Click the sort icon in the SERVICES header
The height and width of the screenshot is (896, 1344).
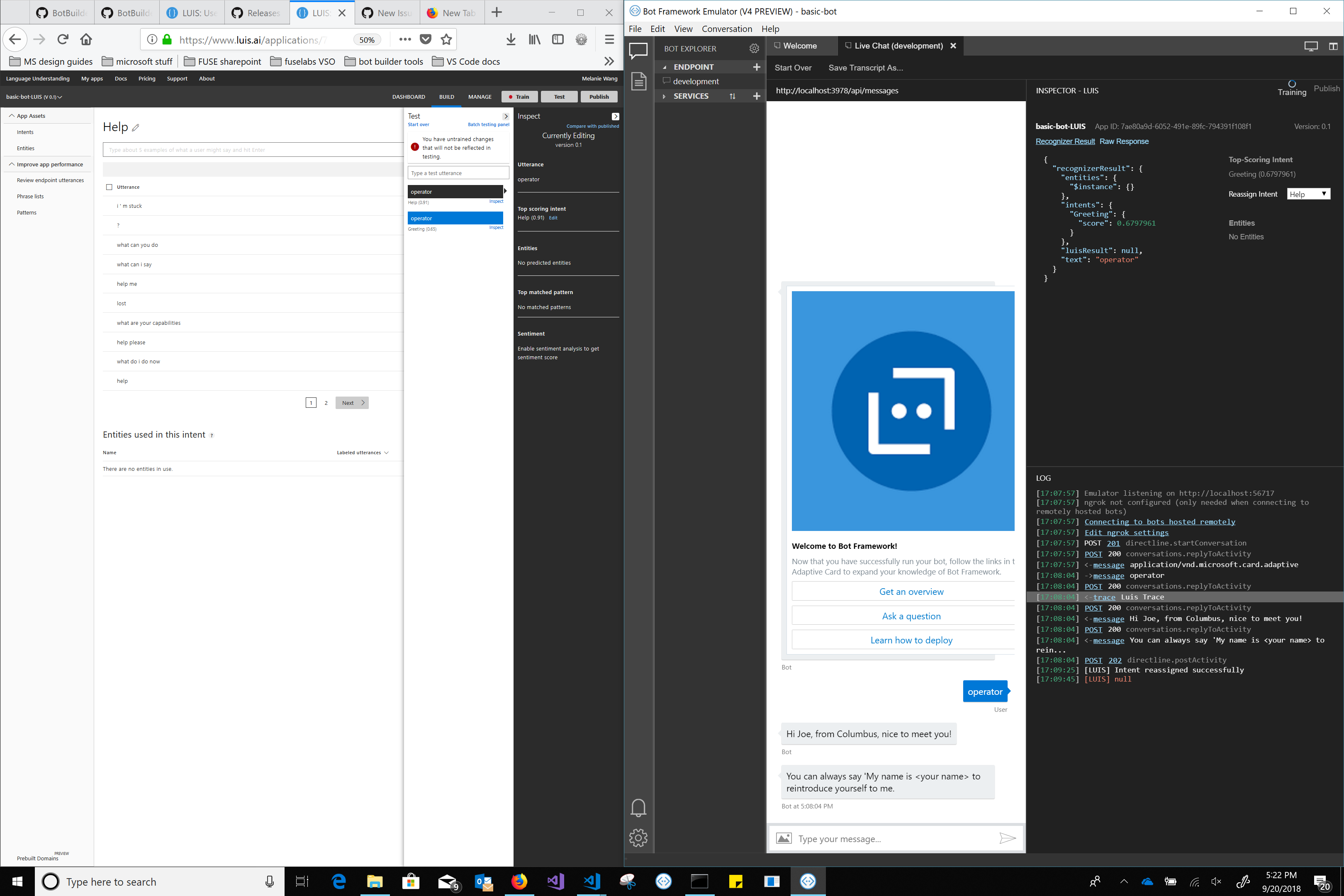point(733,96)
